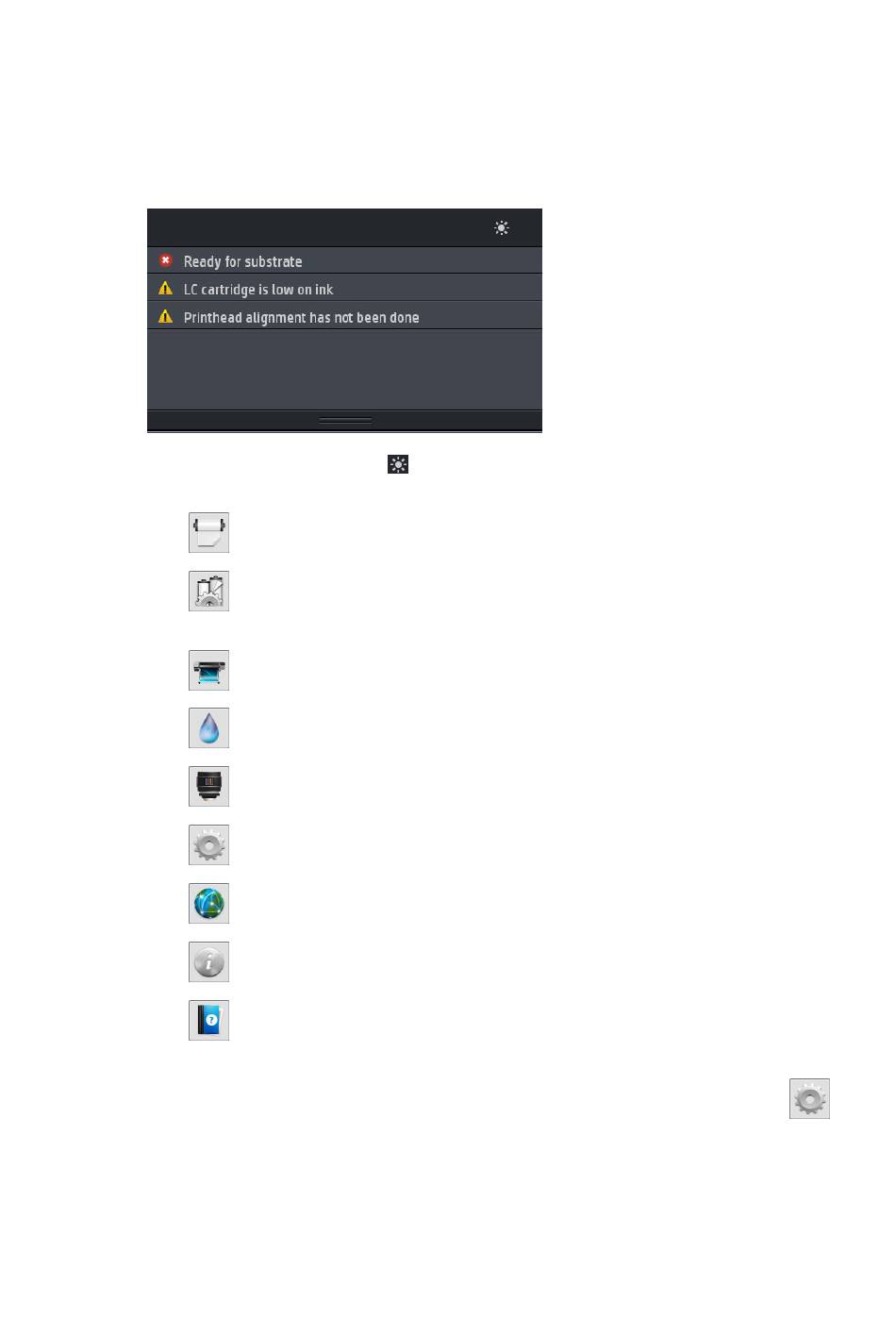The width and height of the screenshot is (896, 1319).
Task: Open LC cartridge is low on ink warning
Action: [x=344, y=289]
